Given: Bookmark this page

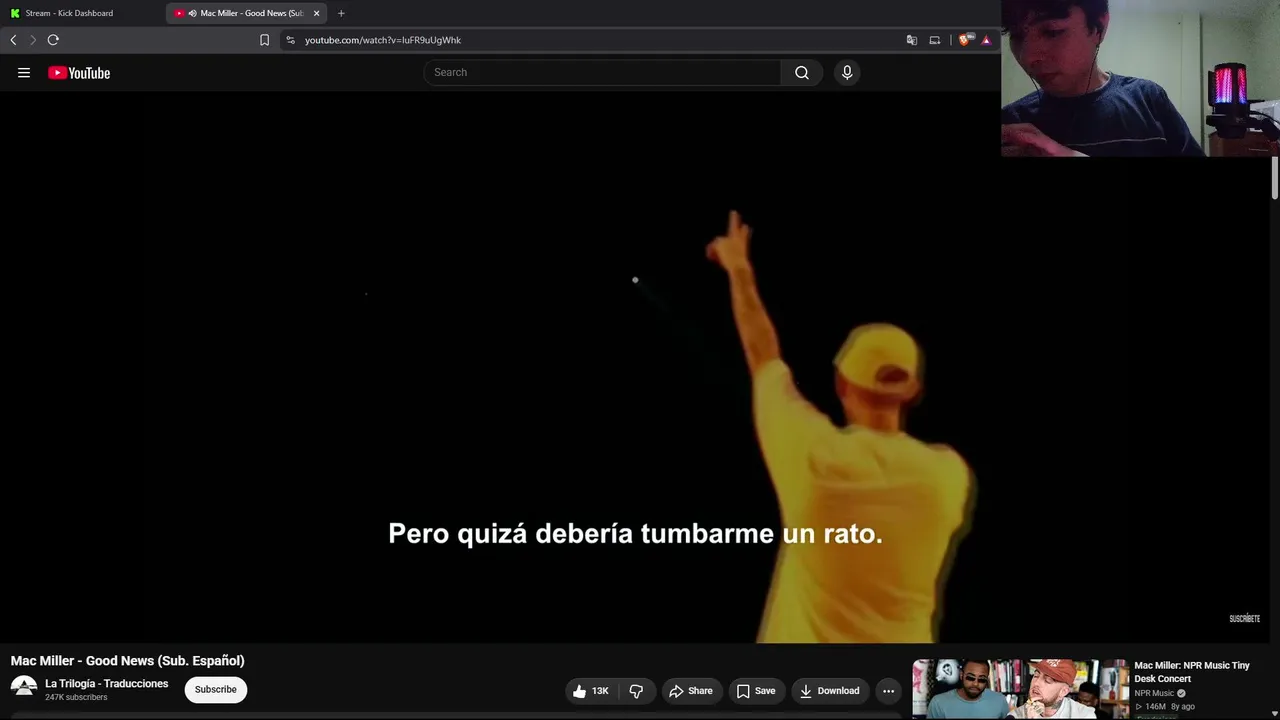Looking at the screenshot, I should [264, 40].
